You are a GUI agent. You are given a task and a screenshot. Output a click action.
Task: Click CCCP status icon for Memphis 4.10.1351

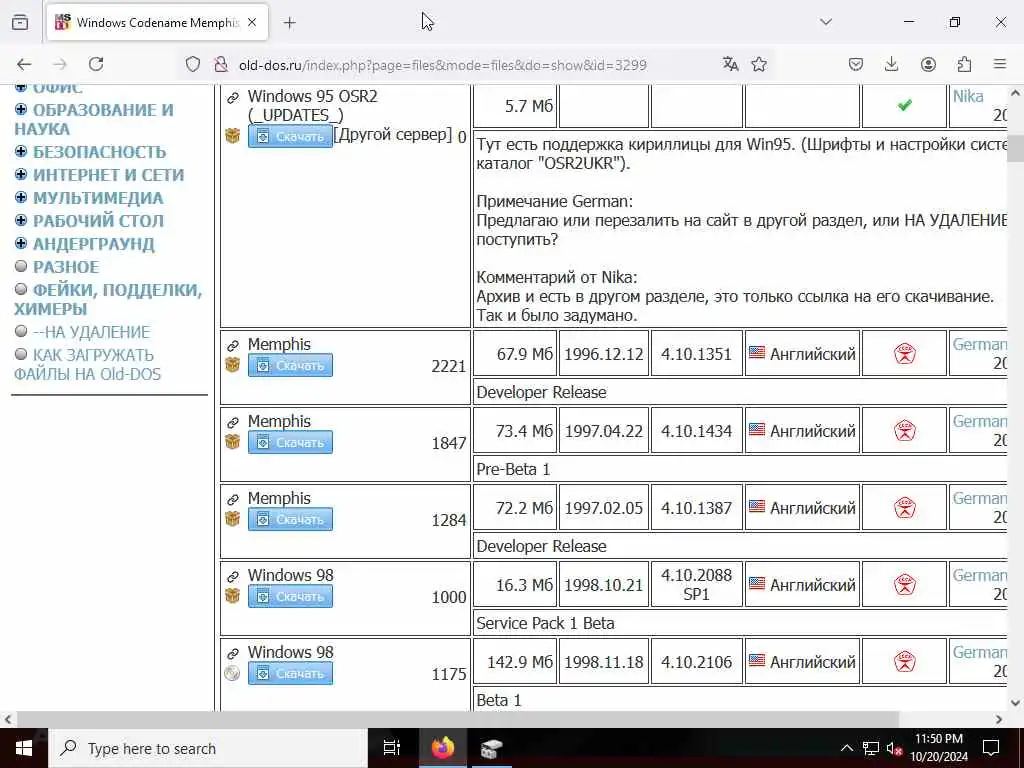point(904,354)
